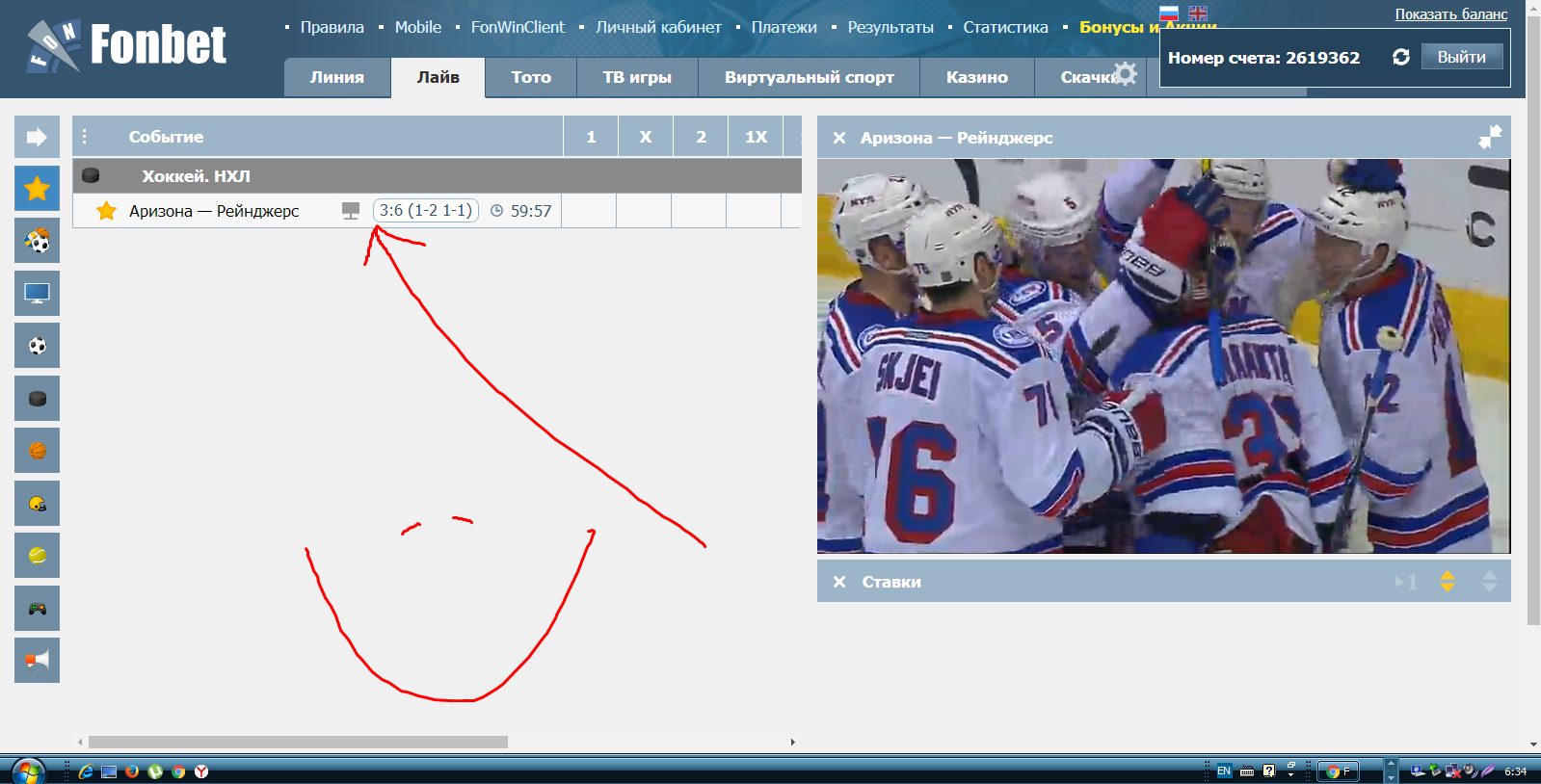Screen dimensions: 1541x784
Task: Click the orange up-down arrows in Ставки
Action: 1448,582
